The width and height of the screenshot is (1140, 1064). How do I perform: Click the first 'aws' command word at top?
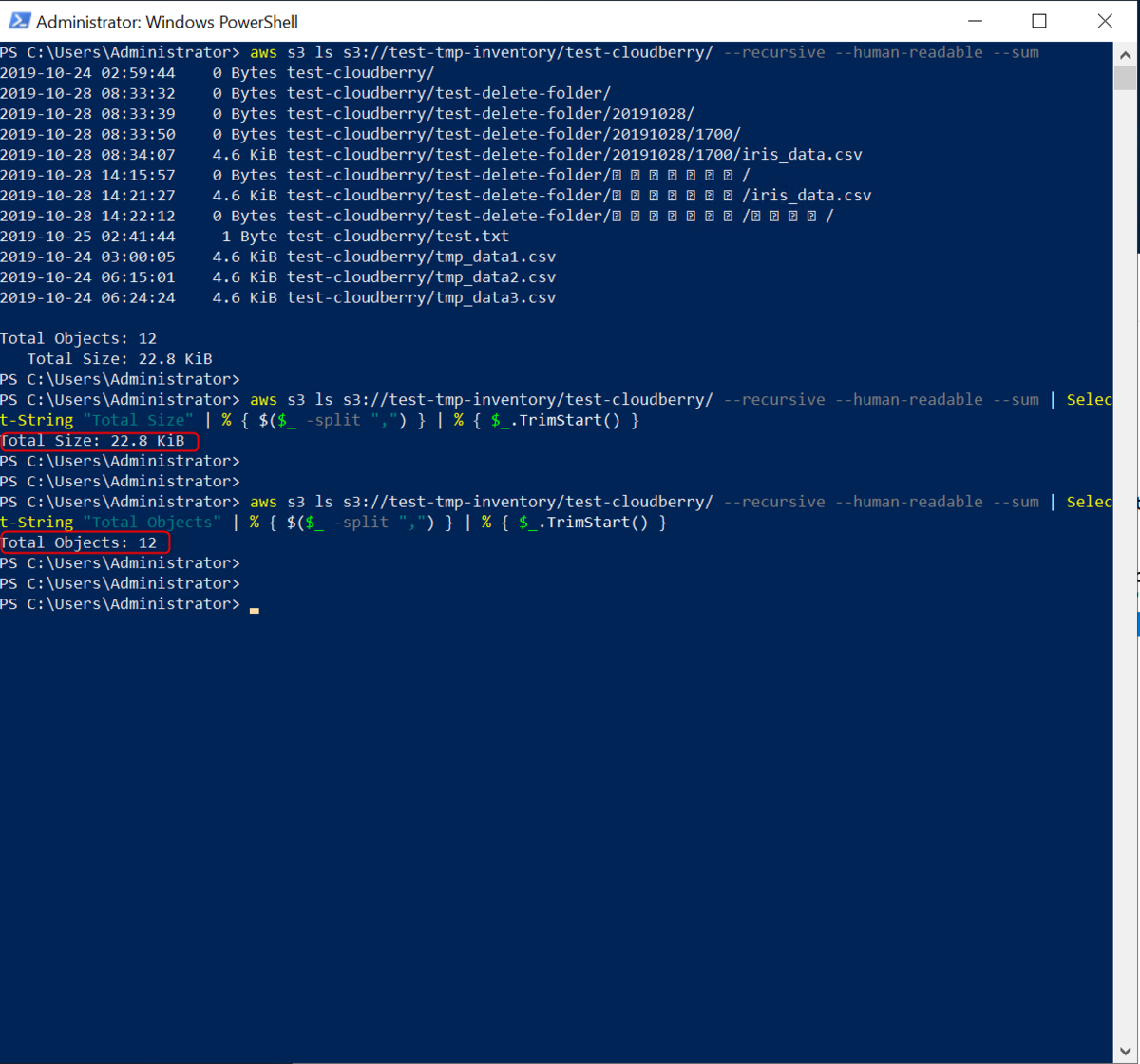point(263,52)
